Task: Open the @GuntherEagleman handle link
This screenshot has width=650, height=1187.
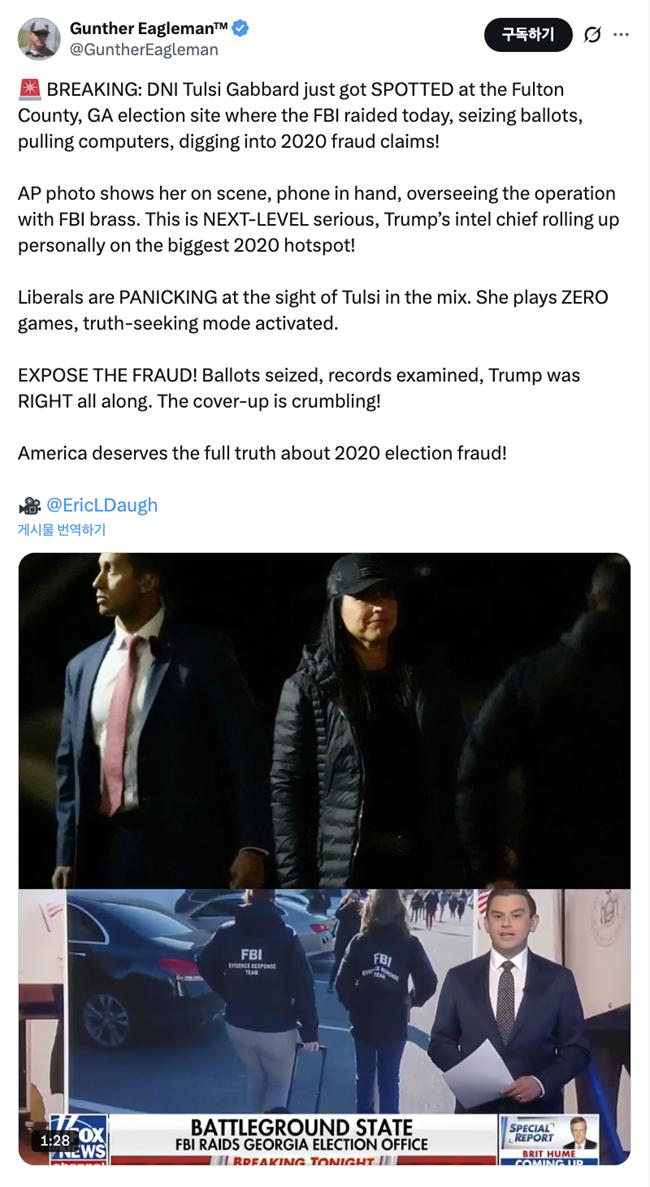Action: (x=144, y=50)
